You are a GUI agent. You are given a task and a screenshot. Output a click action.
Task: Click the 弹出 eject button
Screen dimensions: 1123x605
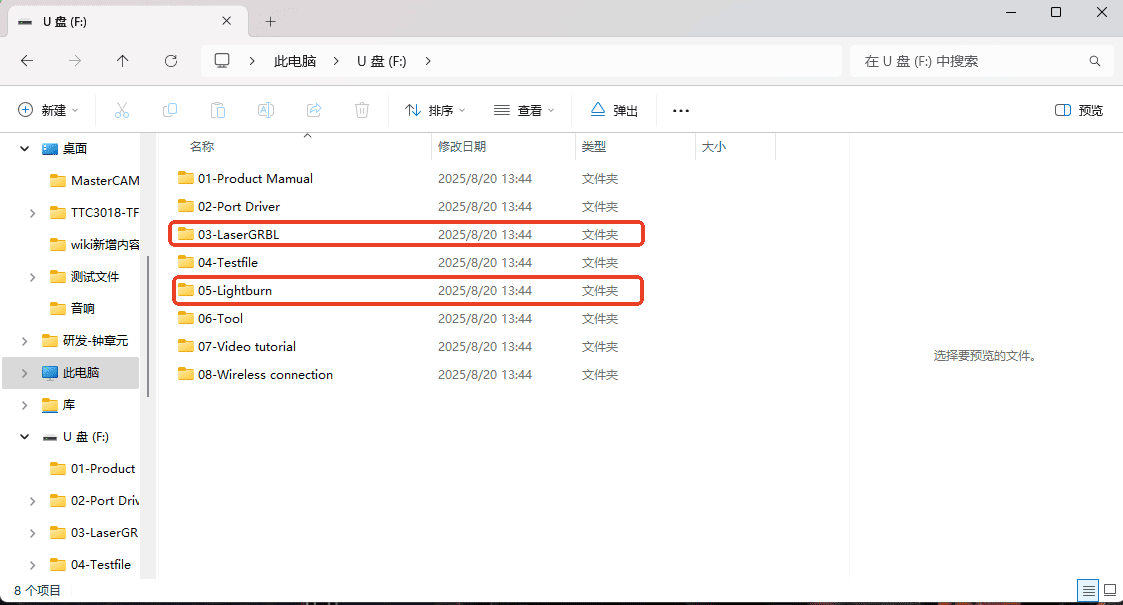point(614,110)
